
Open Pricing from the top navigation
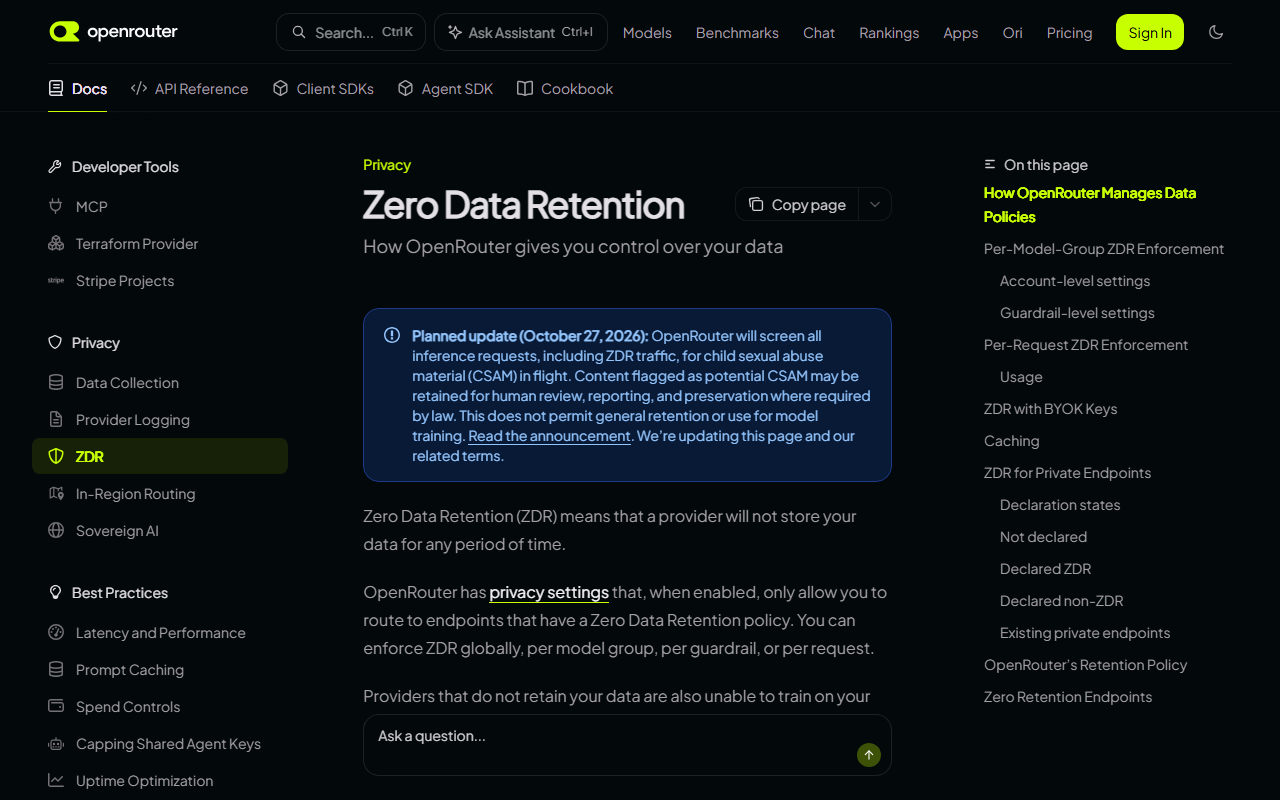coord(1069,33)
